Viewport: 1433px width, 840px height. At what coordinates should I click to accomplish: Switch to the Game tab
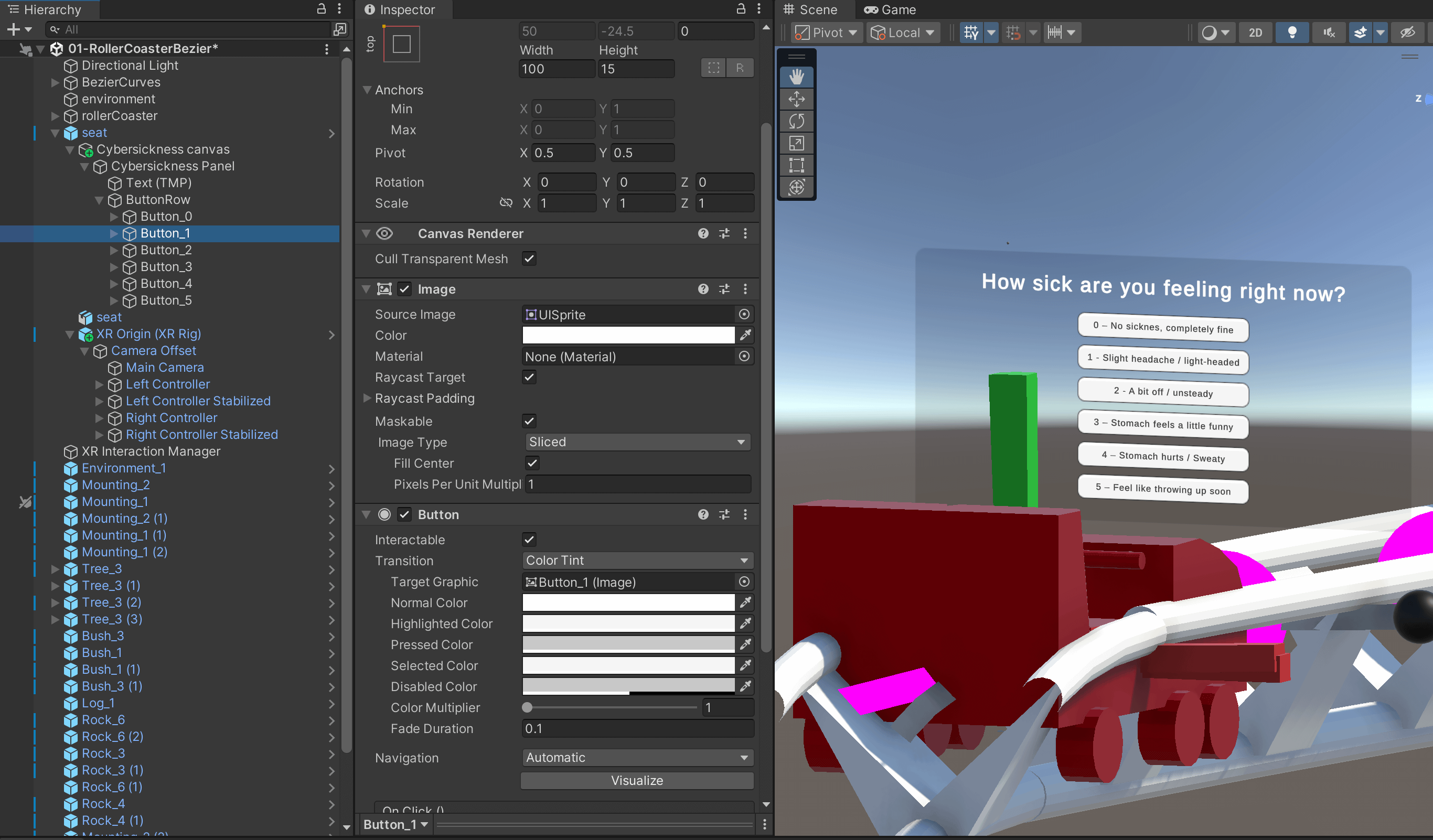tap(890, 9)
